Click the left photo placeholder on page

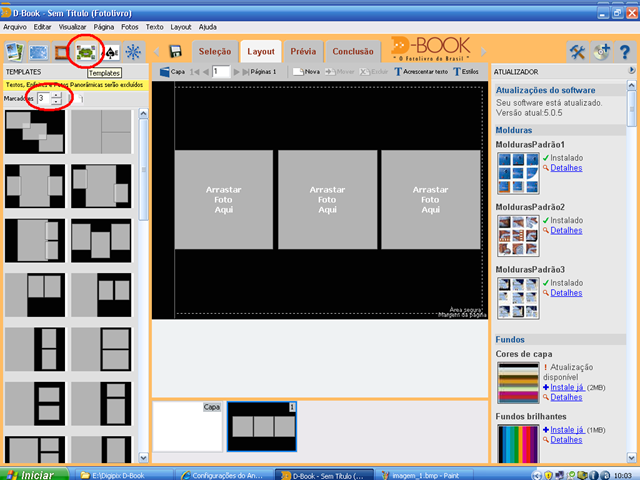224,200
